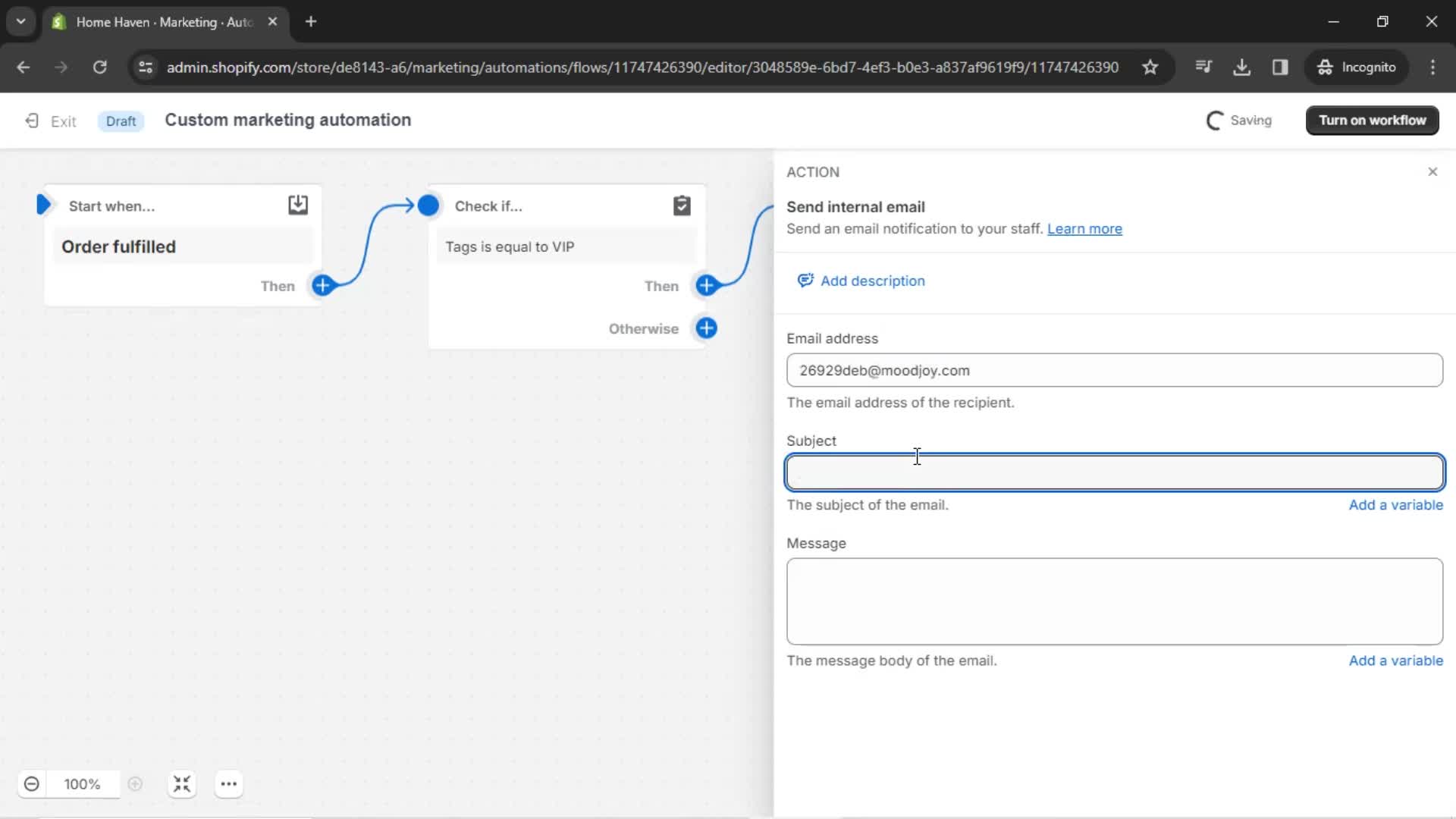The height and width of the screenshot is (819, 1456).
Task: Click the add description icon
Action: click(x=805, y=281)
